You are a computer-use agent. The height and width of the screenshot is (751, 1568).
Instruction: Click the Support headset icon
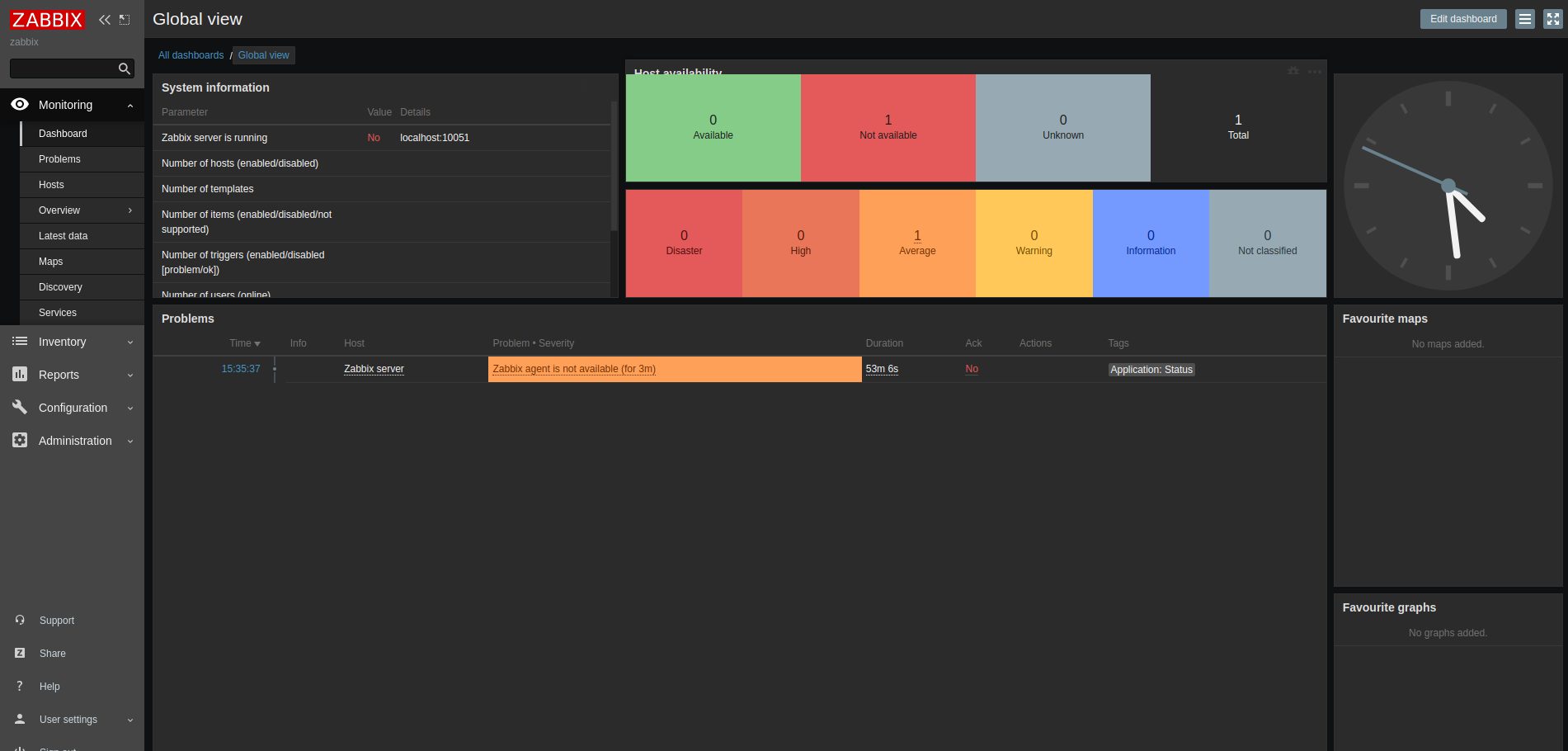(20, 620)
